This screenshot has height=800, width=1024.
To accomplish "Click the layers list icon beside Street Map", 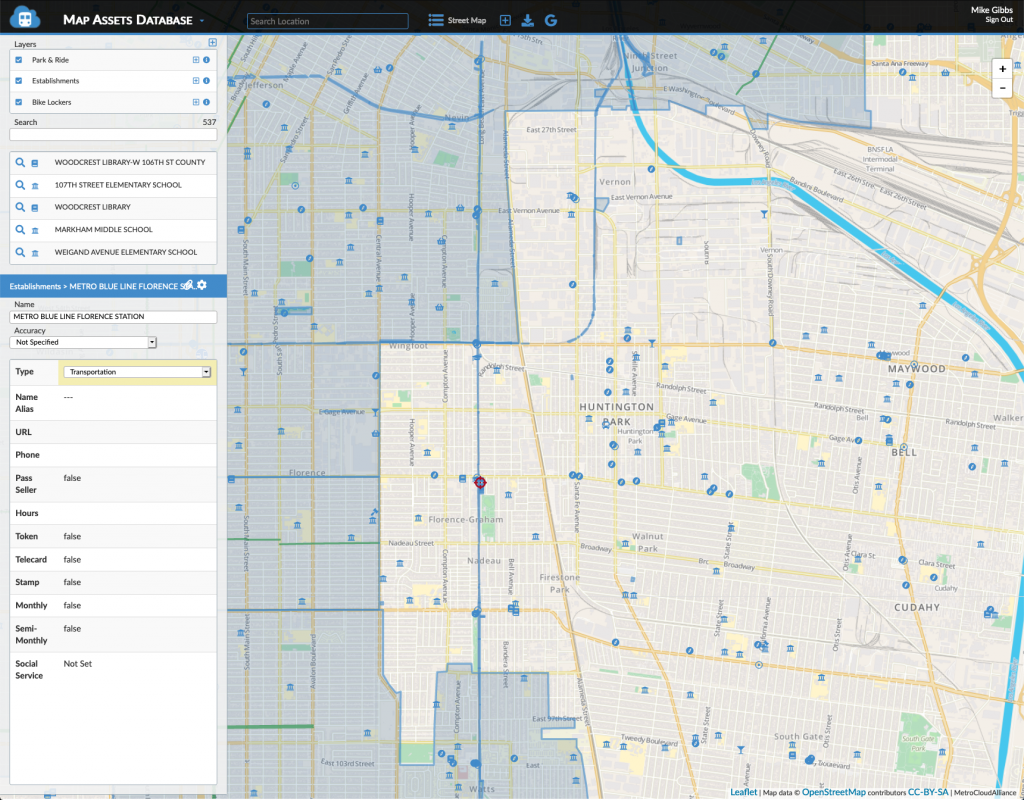I will point(437,19).
